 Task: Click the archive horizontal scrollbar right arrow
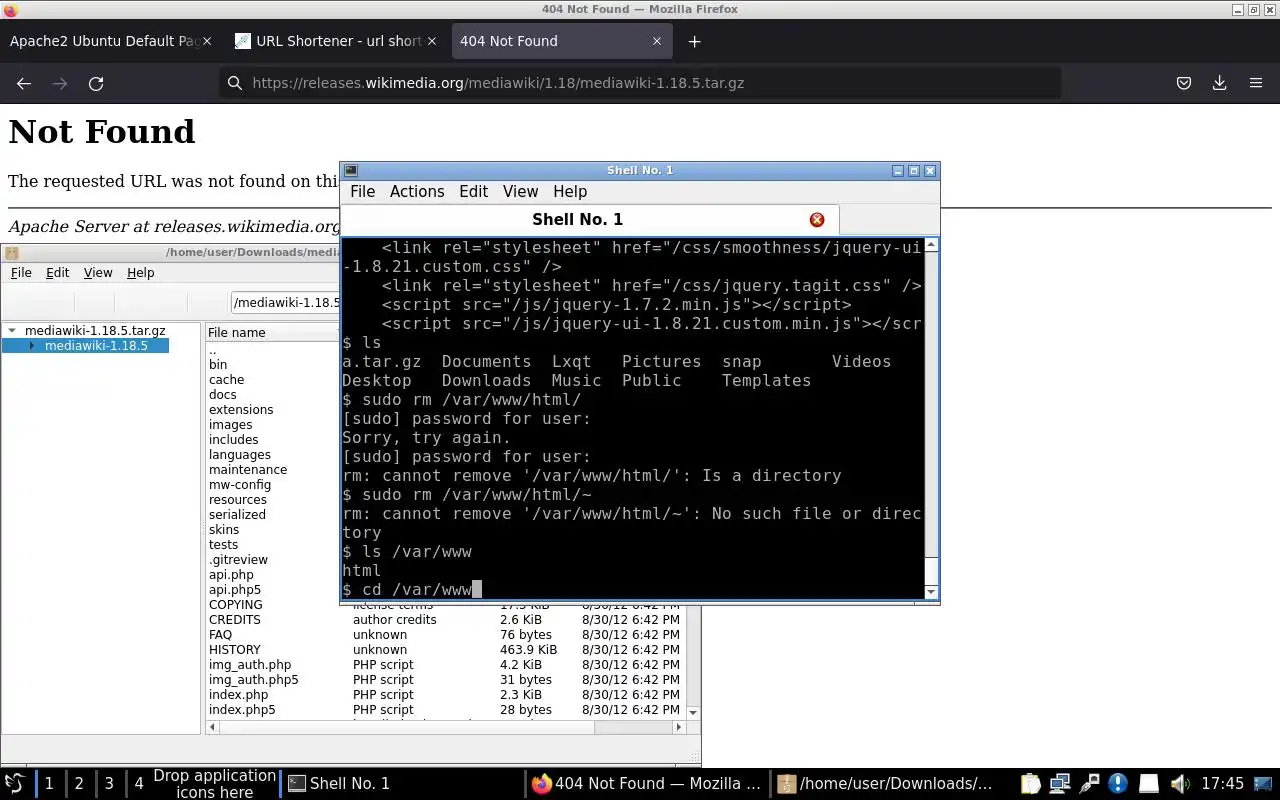tap(679, 728)
